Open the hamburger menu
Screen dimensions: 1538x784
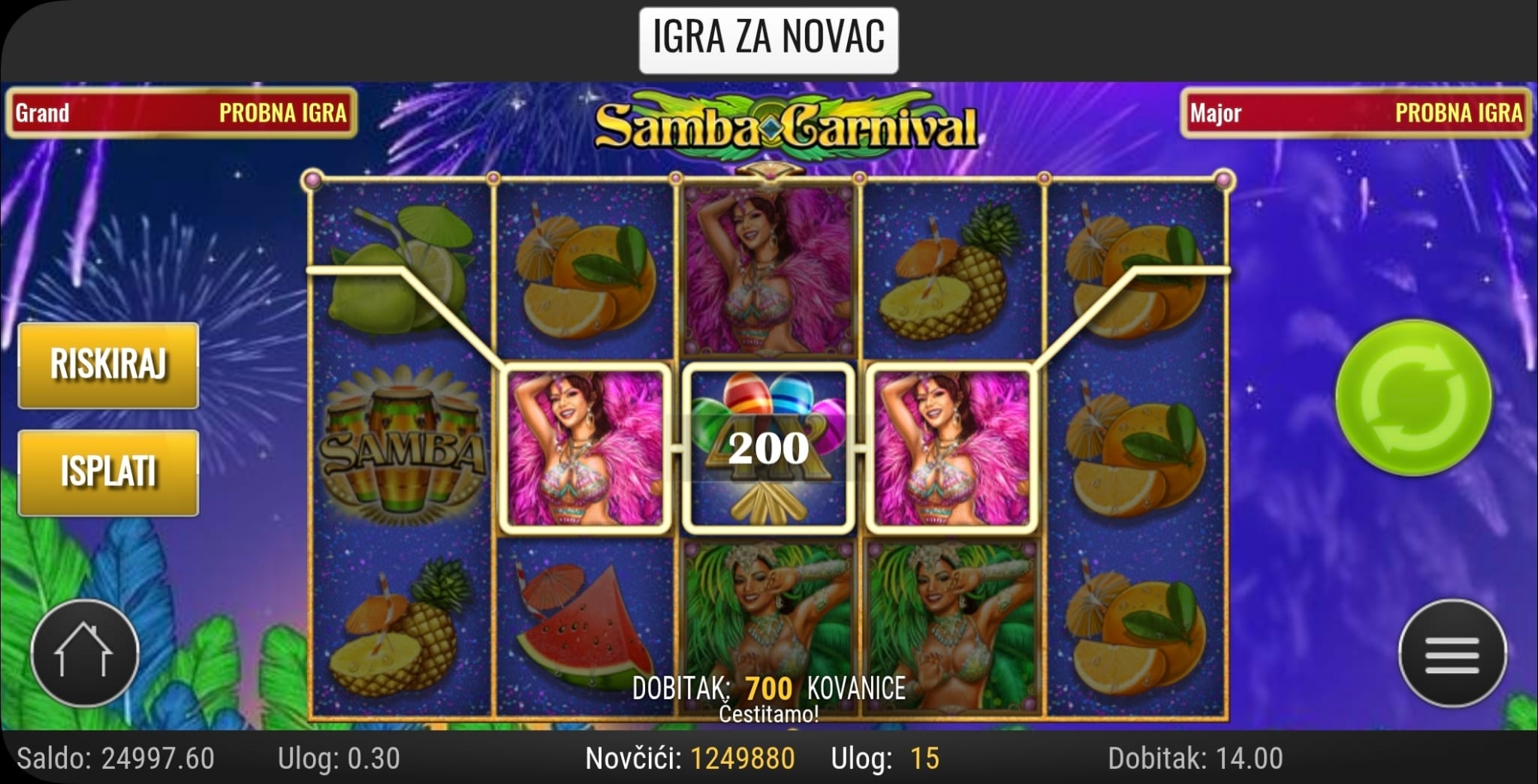click(1452, 653)
